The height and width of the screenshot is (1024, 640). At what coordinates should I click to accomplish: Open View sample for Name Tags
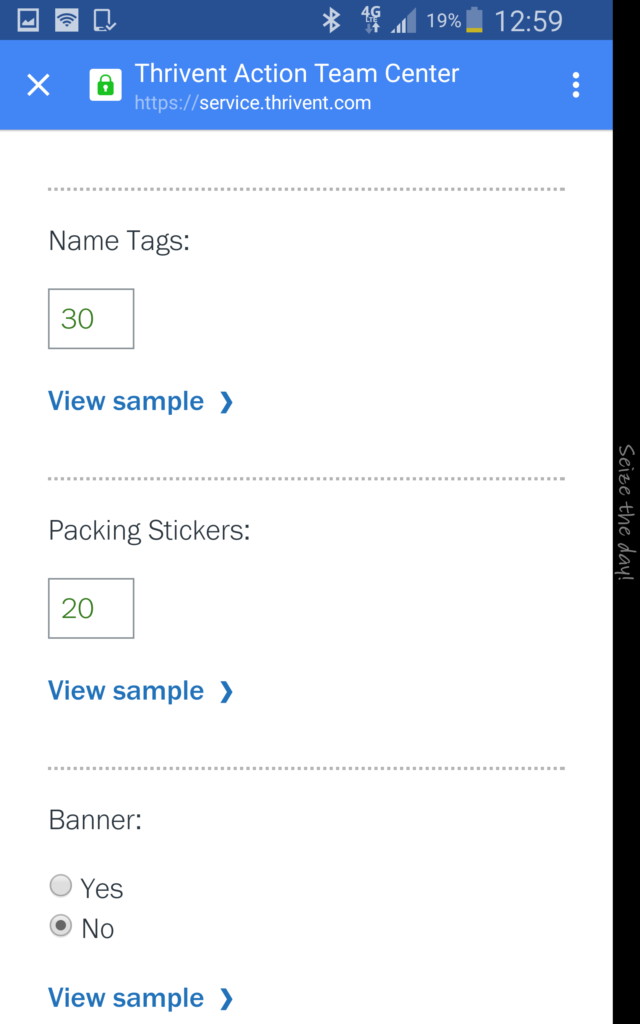[x=140, y=402]
